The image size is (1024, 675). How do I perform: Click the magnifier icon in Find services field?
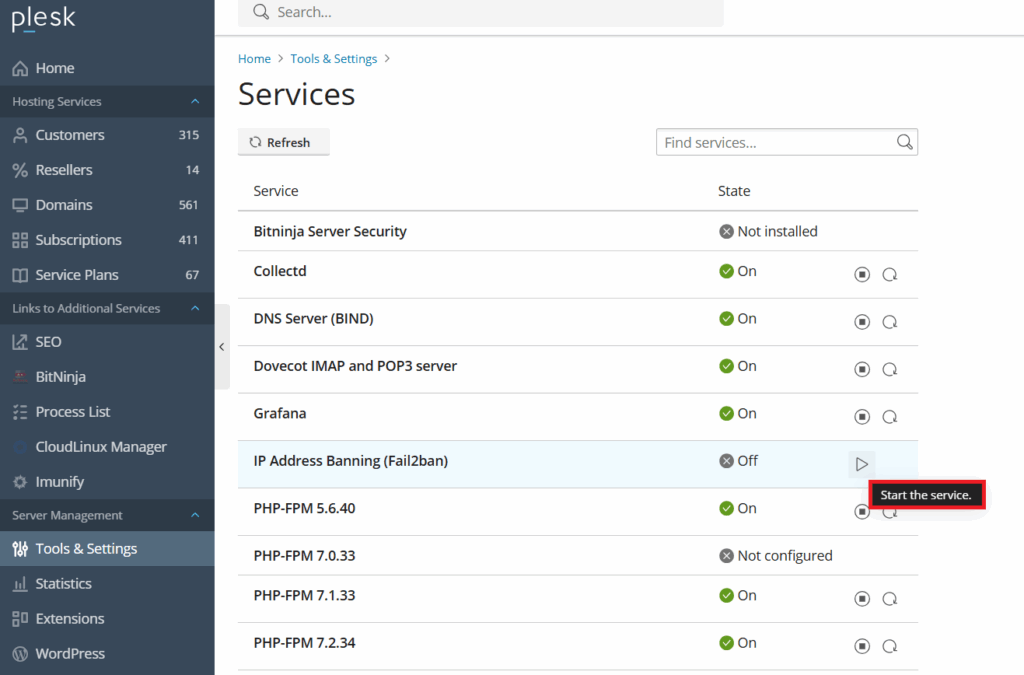904,142
